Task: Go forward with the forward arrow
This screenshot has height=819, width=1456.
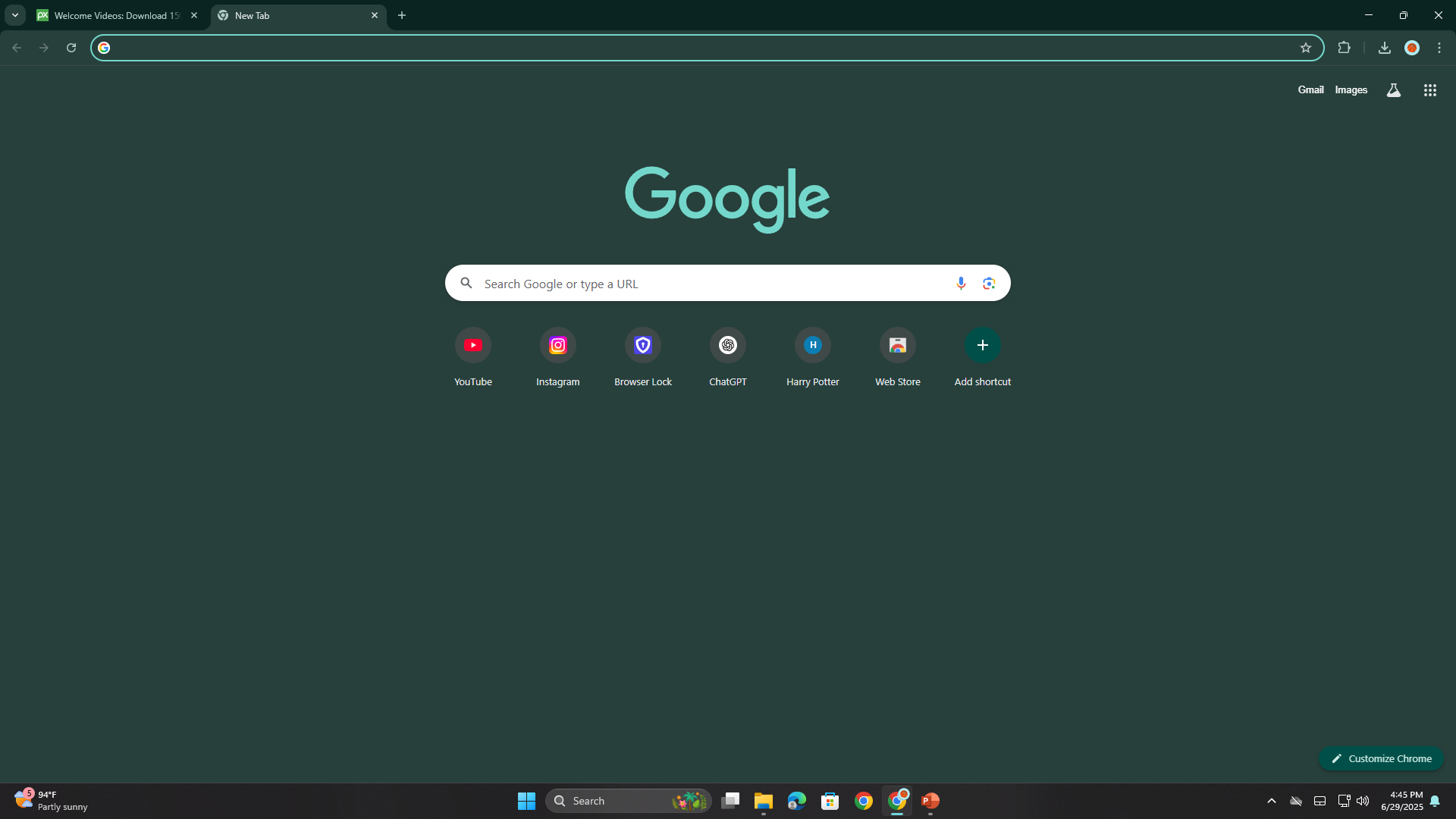Action: tap(44, 48)
